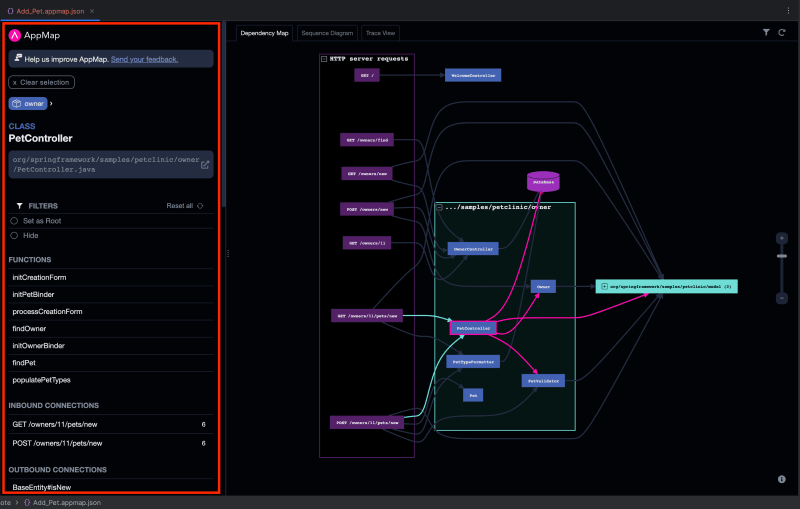Click the PetController.java file path box
The image size is (800, 509).
click(x=111, y=164)
